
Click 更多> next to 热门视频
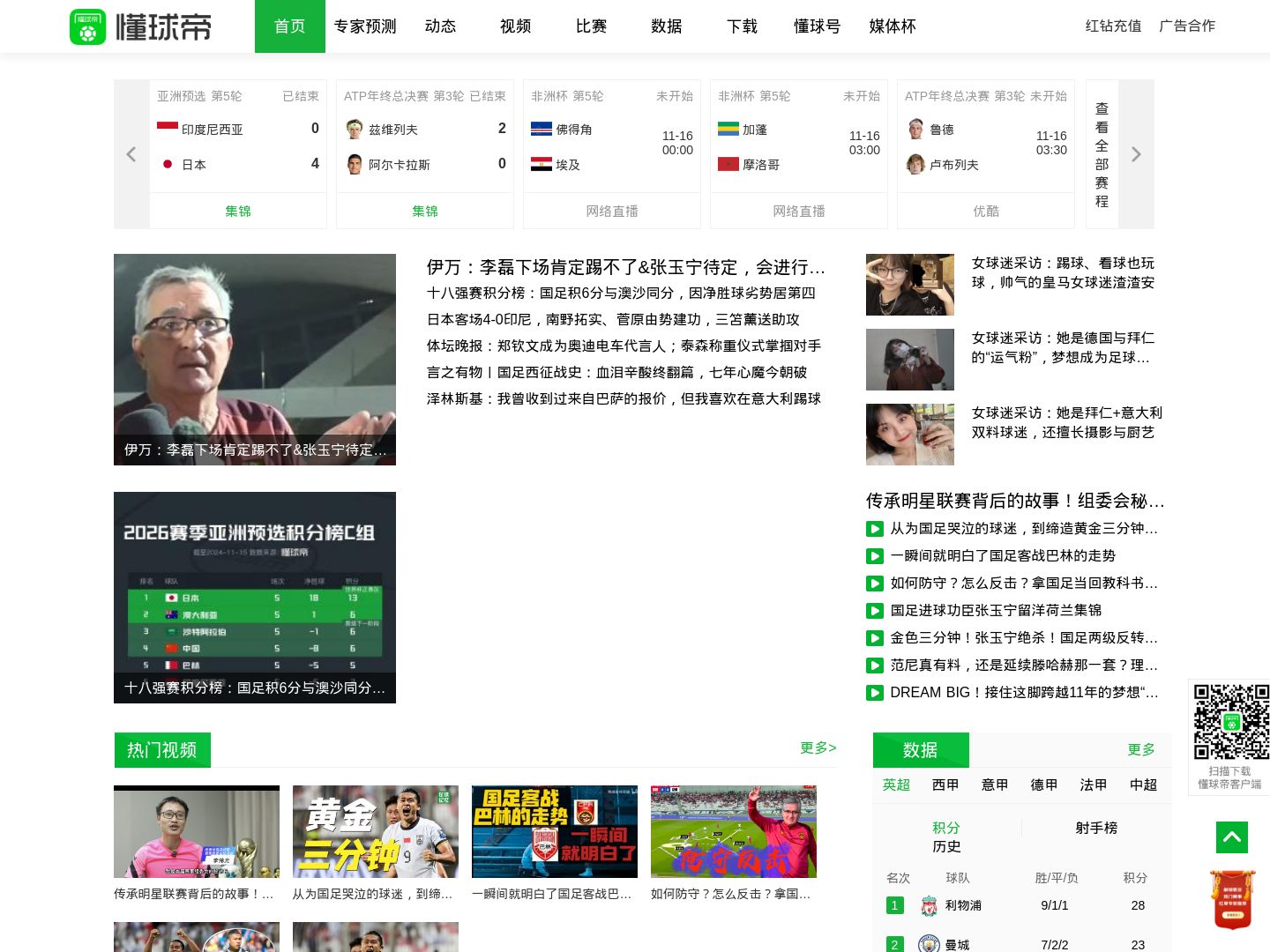pyautogui.click(x=818, y=748)
